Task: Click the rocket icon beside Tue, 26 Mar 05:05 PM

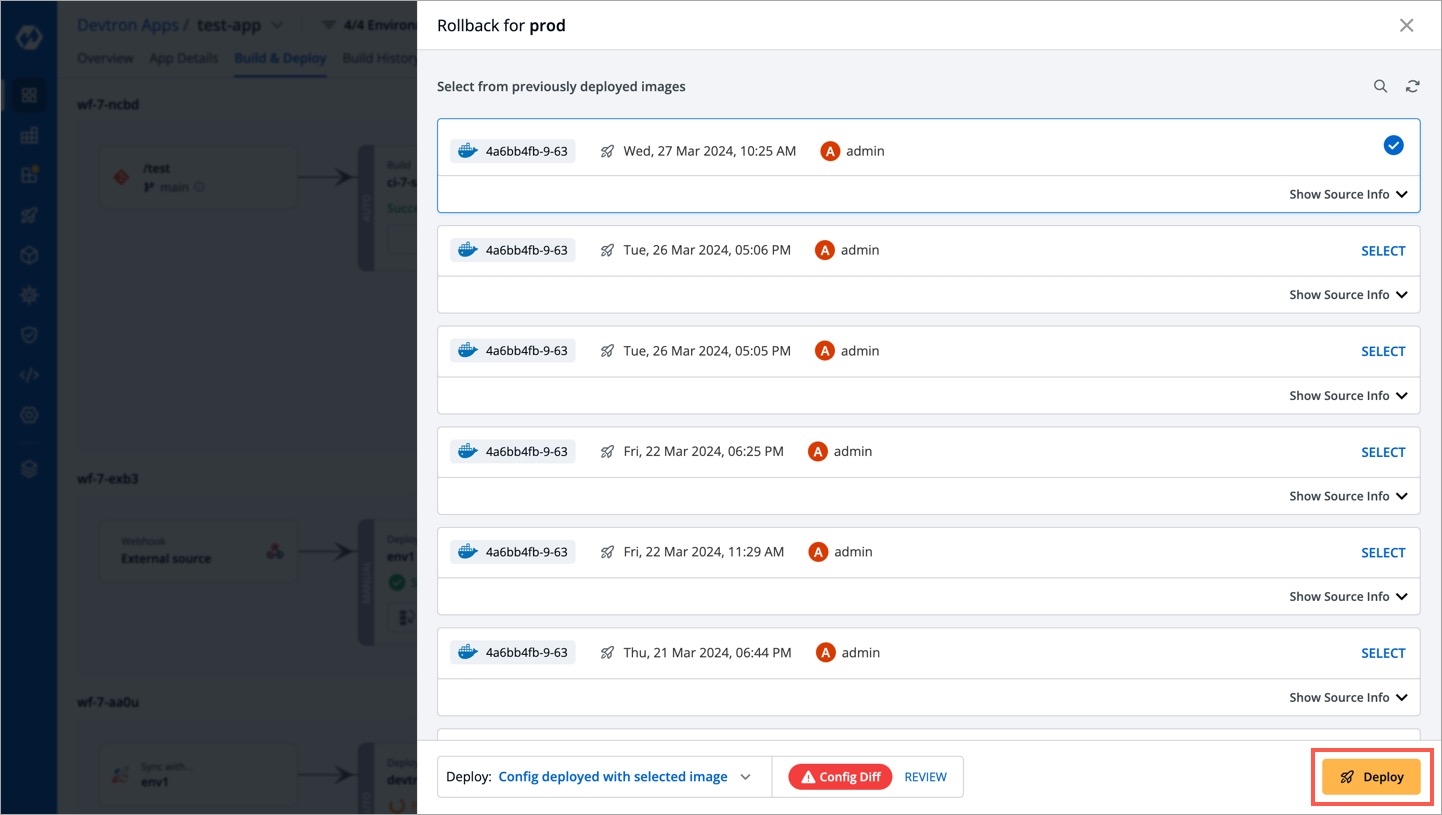Action: [x=607, y=351]
